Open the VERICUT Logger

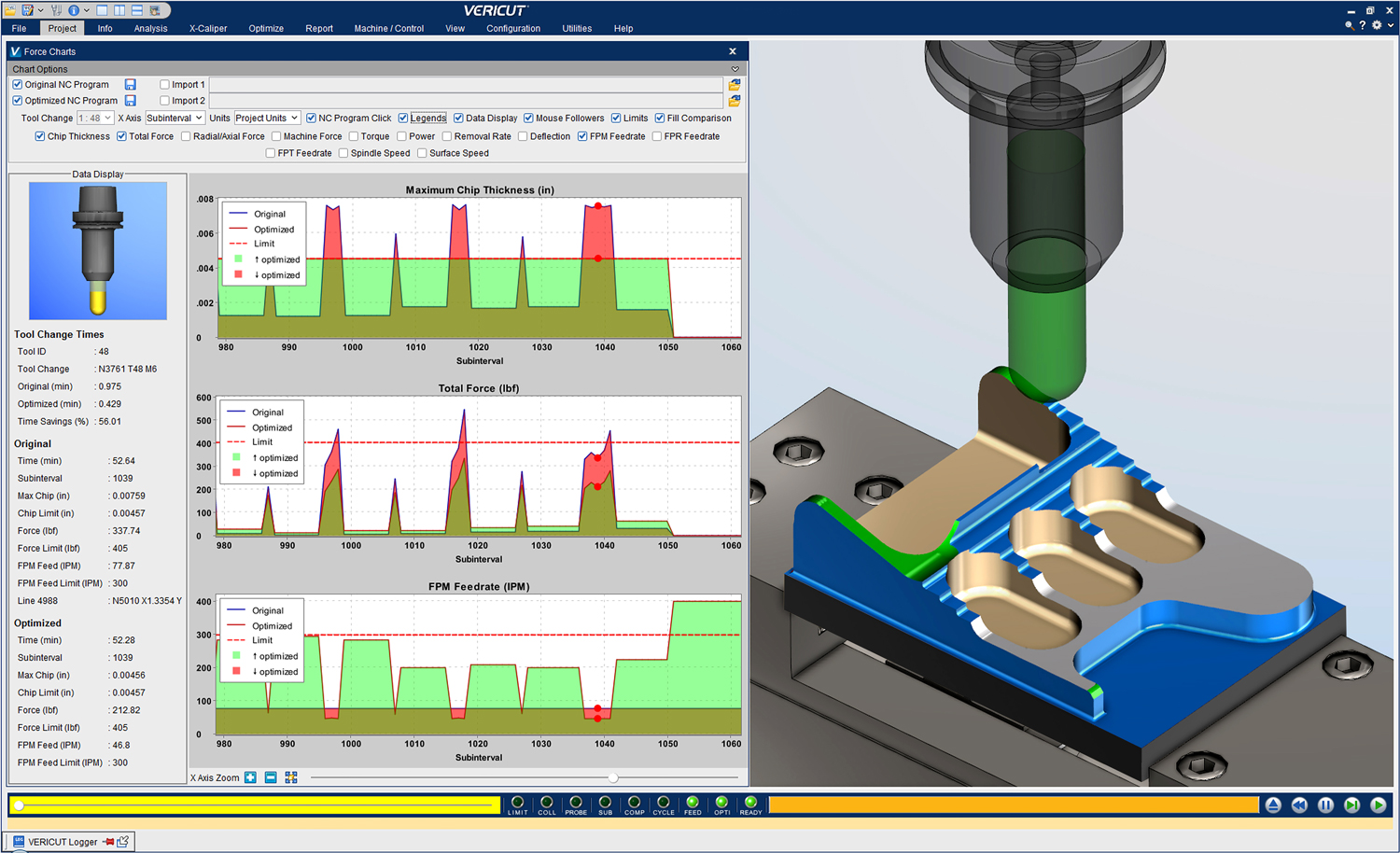pyautogui.click(x=63, y=841)
